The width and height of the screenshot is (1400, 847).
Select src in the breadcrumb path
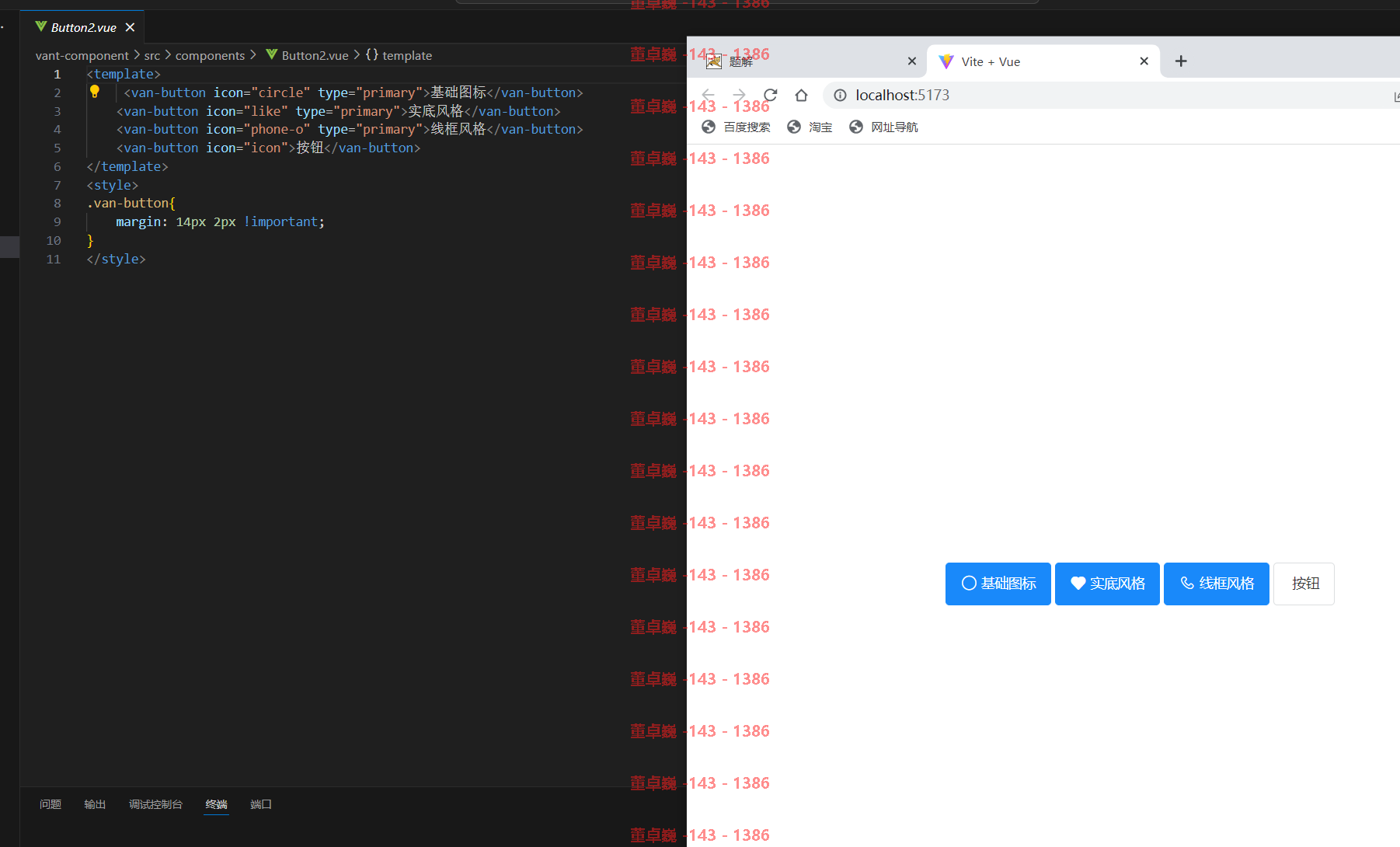tap(152, 55)
